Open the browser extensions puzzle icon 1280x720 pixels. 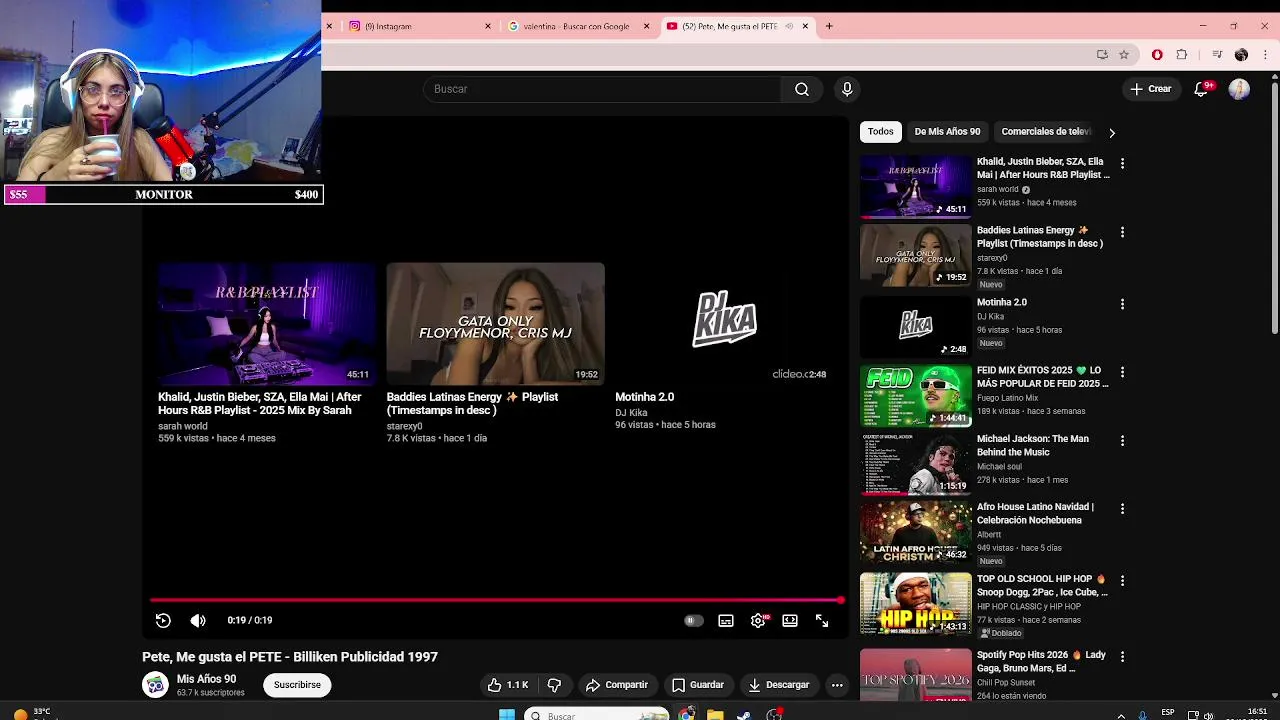coord(1182,55)
